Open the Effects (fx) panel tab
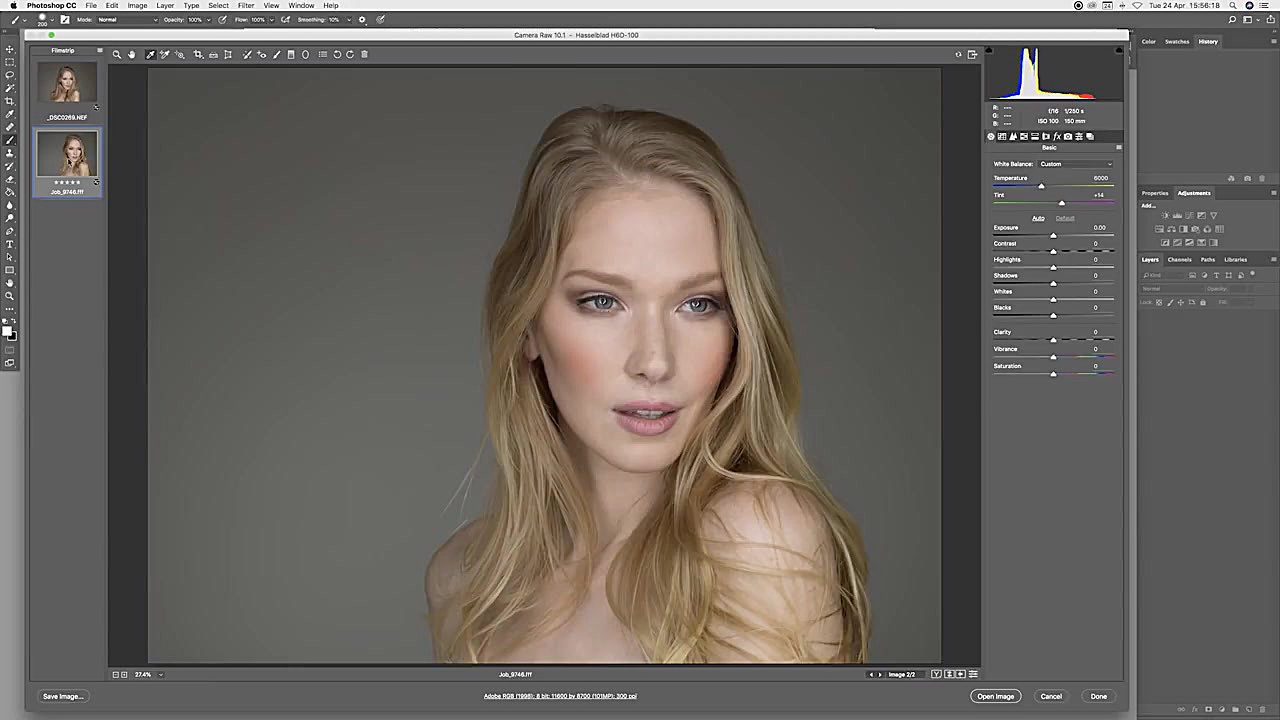 tap(1057, 137)
